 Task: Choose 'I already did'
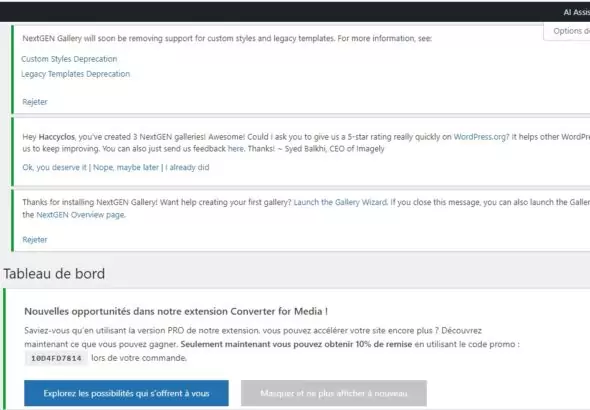pos(187,167)
